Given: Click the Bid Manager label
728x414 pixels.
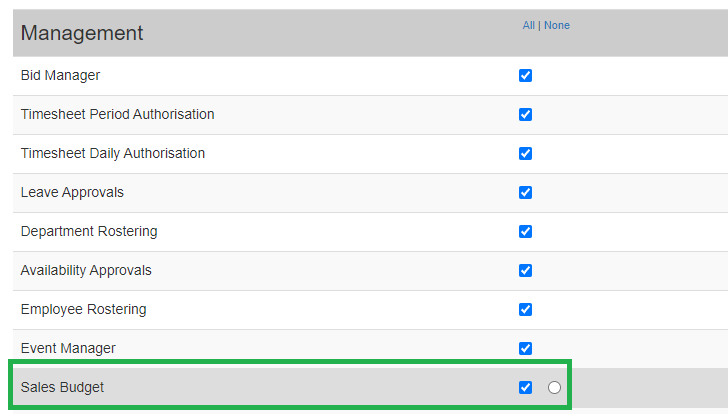Looking at the screenshot, I should (x=60, y=75).
